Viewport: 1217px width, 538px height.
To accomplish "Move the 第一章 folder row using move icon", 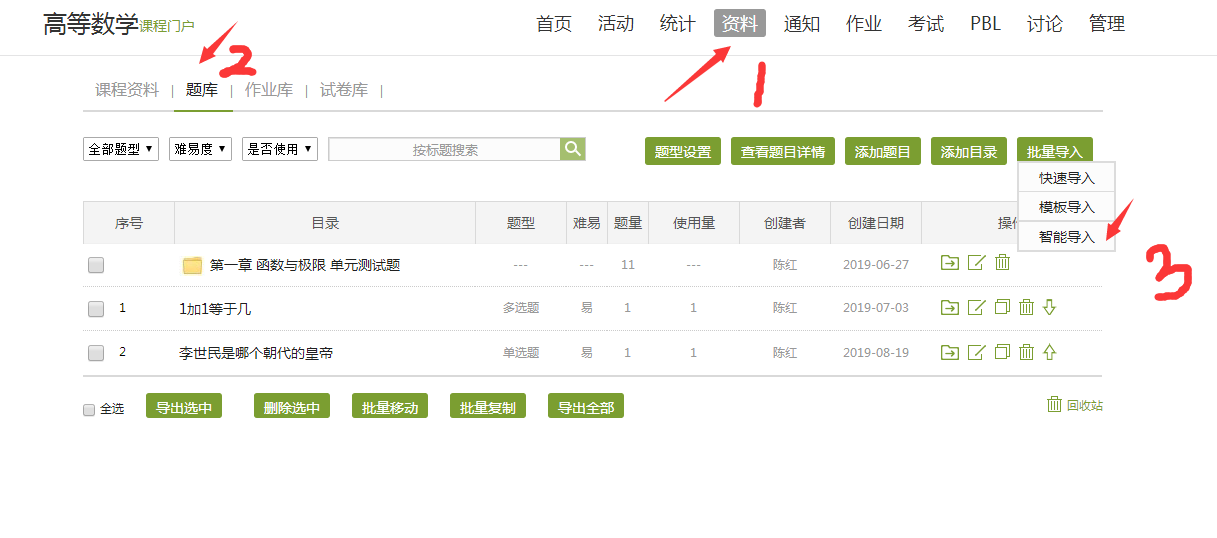I will tap(950, 263).
